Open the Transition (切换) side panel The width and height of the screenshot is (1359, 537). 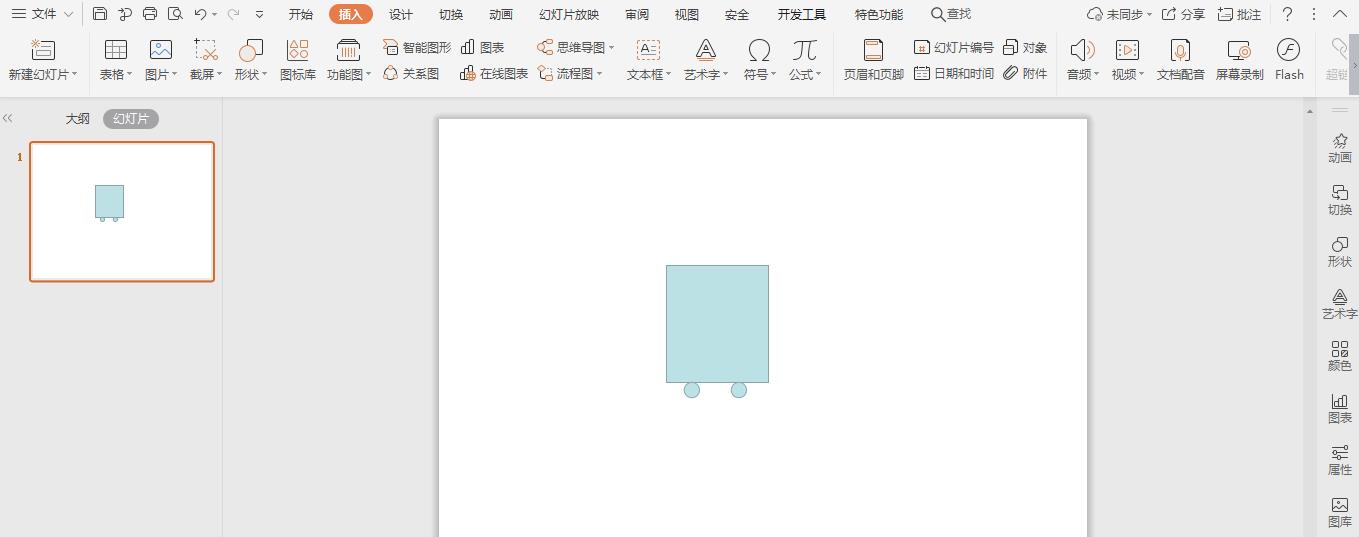coord(1340,200)
